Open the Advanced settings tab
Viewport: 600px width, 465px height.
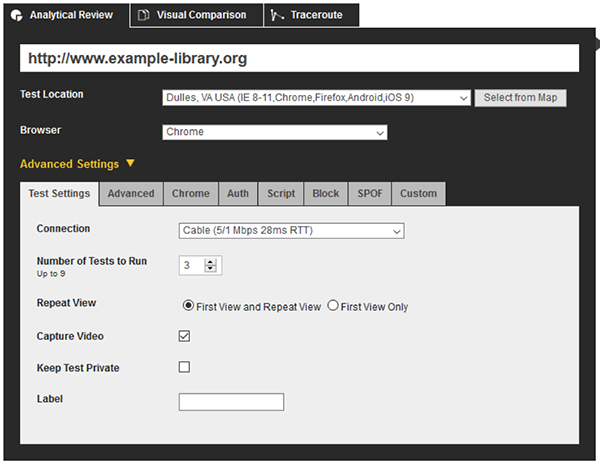pos(131,194)
